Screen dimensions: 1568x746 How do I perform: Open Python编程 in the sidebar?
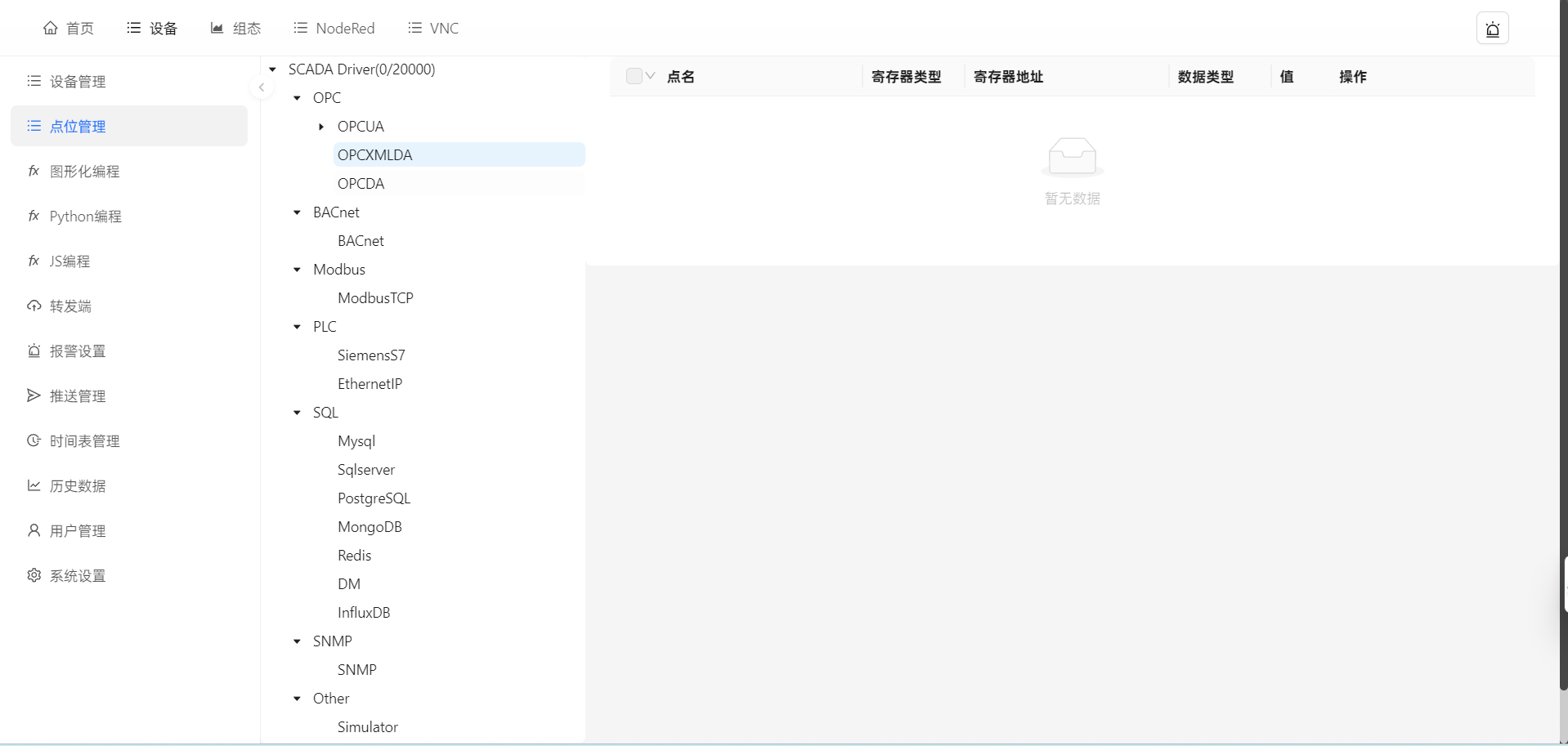[85, 217]
